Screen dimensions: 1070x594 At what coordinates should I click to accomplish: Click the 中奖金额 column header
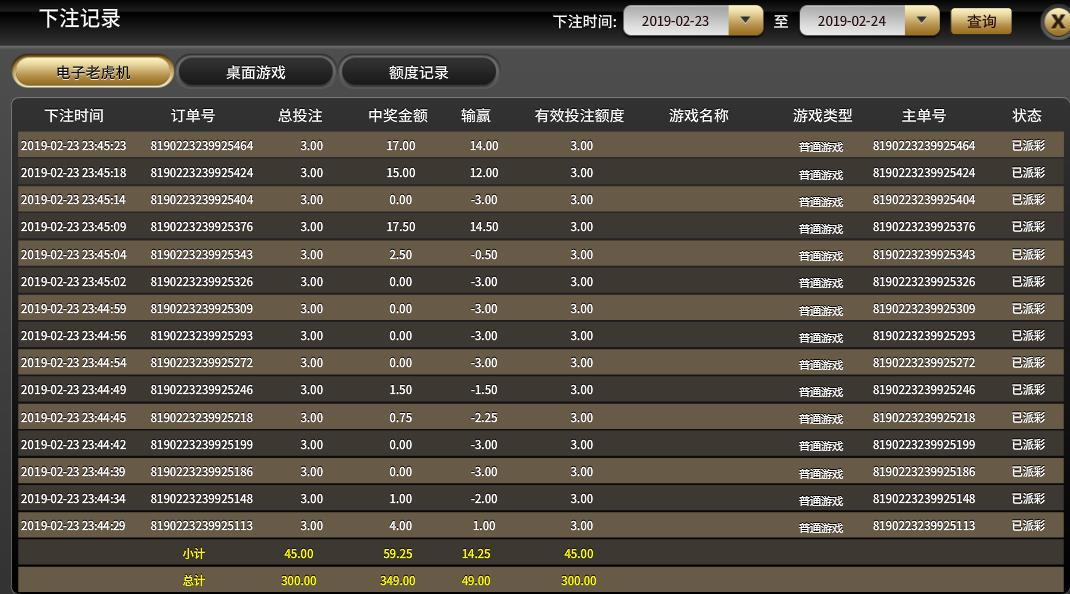click(398, 115)
